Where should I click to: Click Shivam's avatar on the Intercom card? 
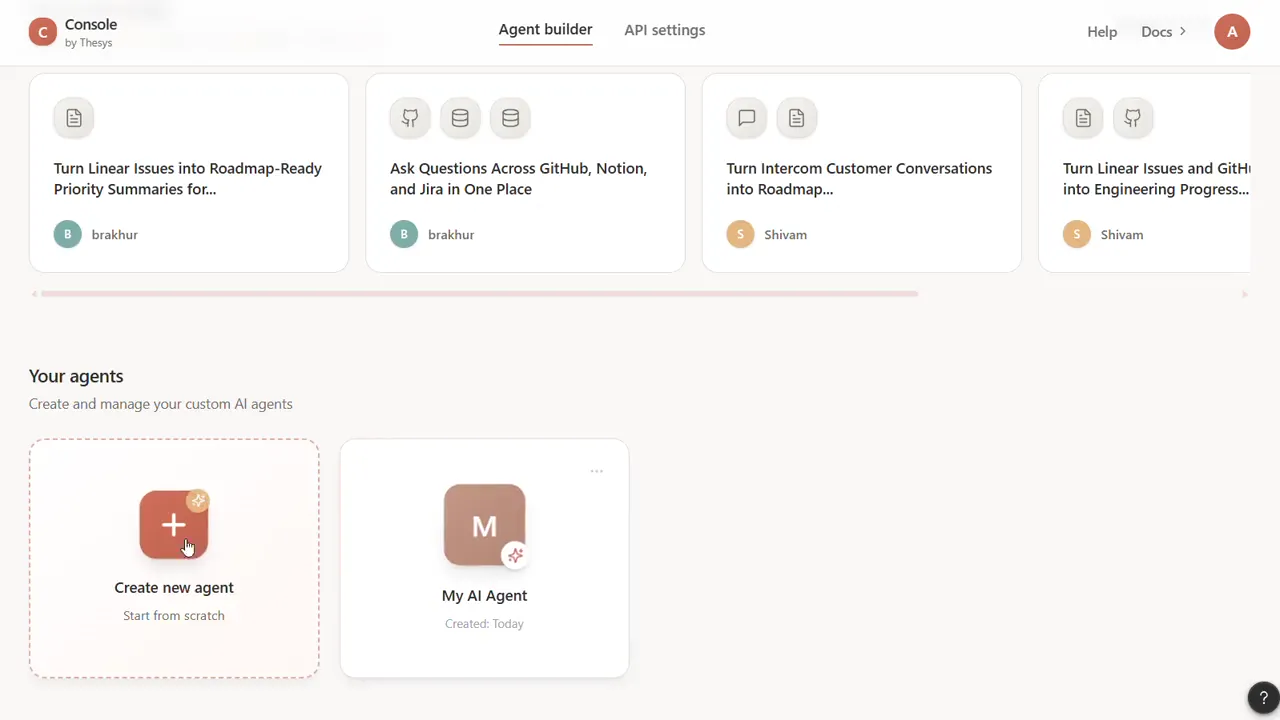pyautogui.click(x=739, y=234)
